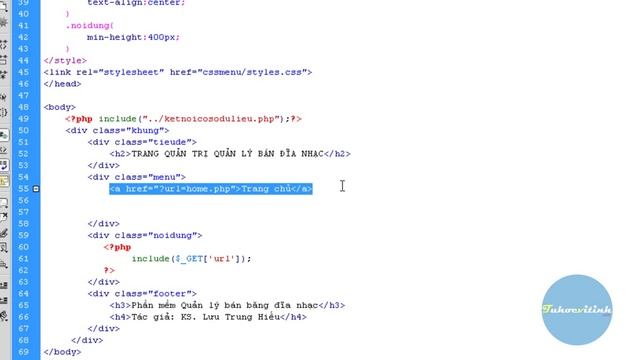This screenshot has height=360, width=640.
Task: Click the h3 Phần mềm Quản lý line
Action: (227, 305)
